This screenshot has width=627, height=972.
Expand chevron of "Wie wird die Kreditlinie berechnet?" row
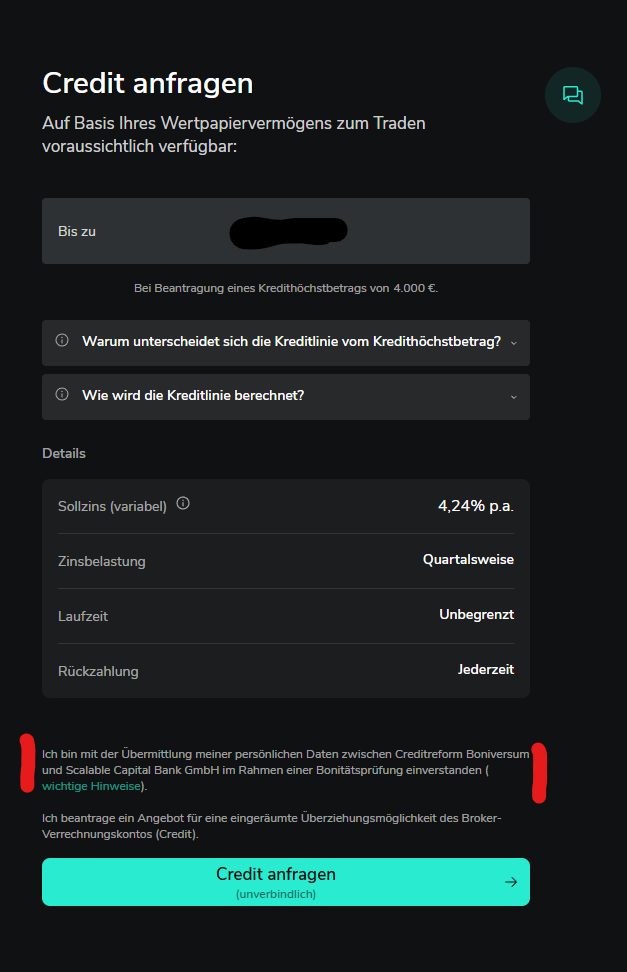click(x=513, y=397)
